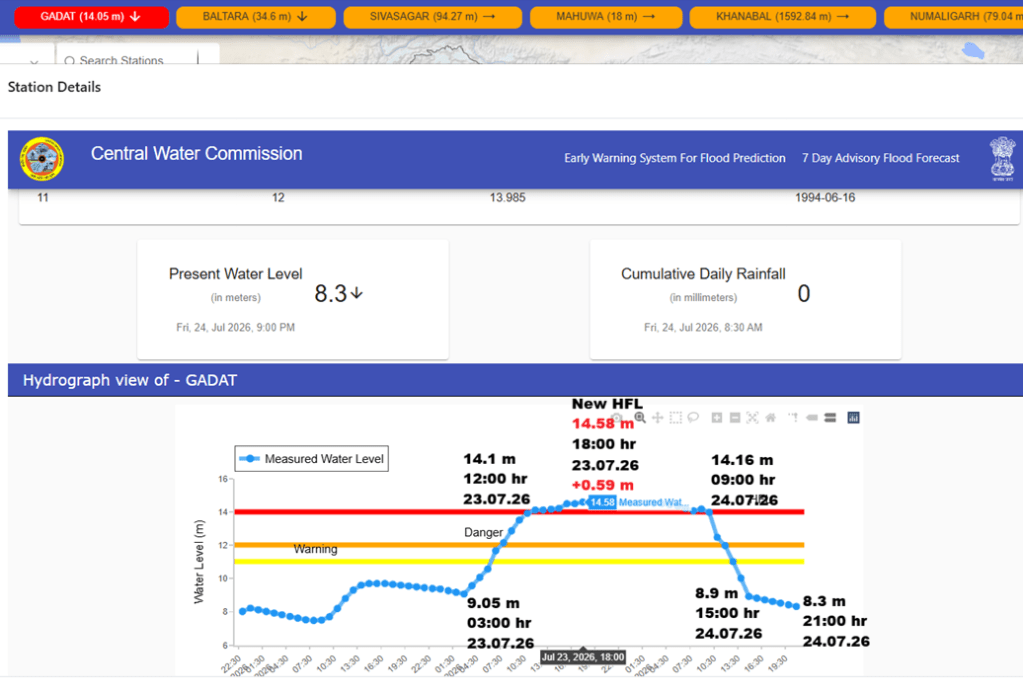Select the pan tool in chart toolbar
1023x693 pixels.
pyautogui.click(x=658, y=418)
